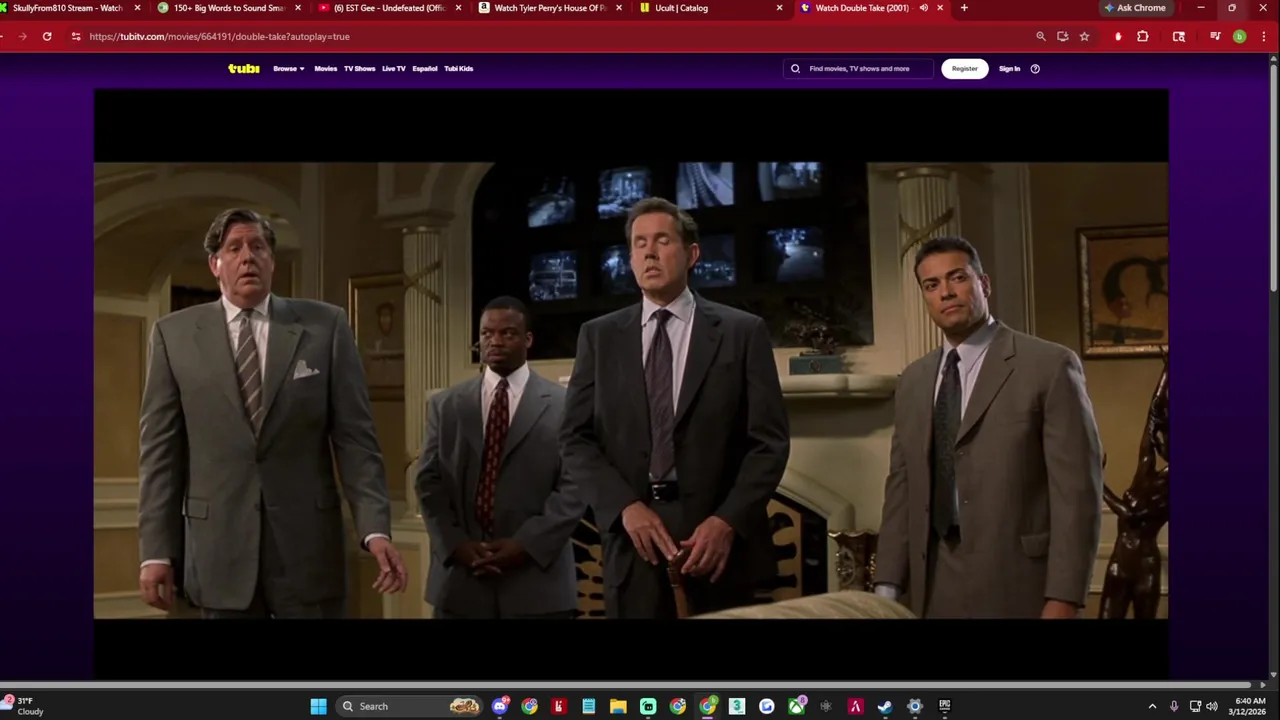Image resolution: width=1280 pixels, height=720 pixels.
Task: Mute the Double Take tab speaker icon
Action: [x=923, y=8]
